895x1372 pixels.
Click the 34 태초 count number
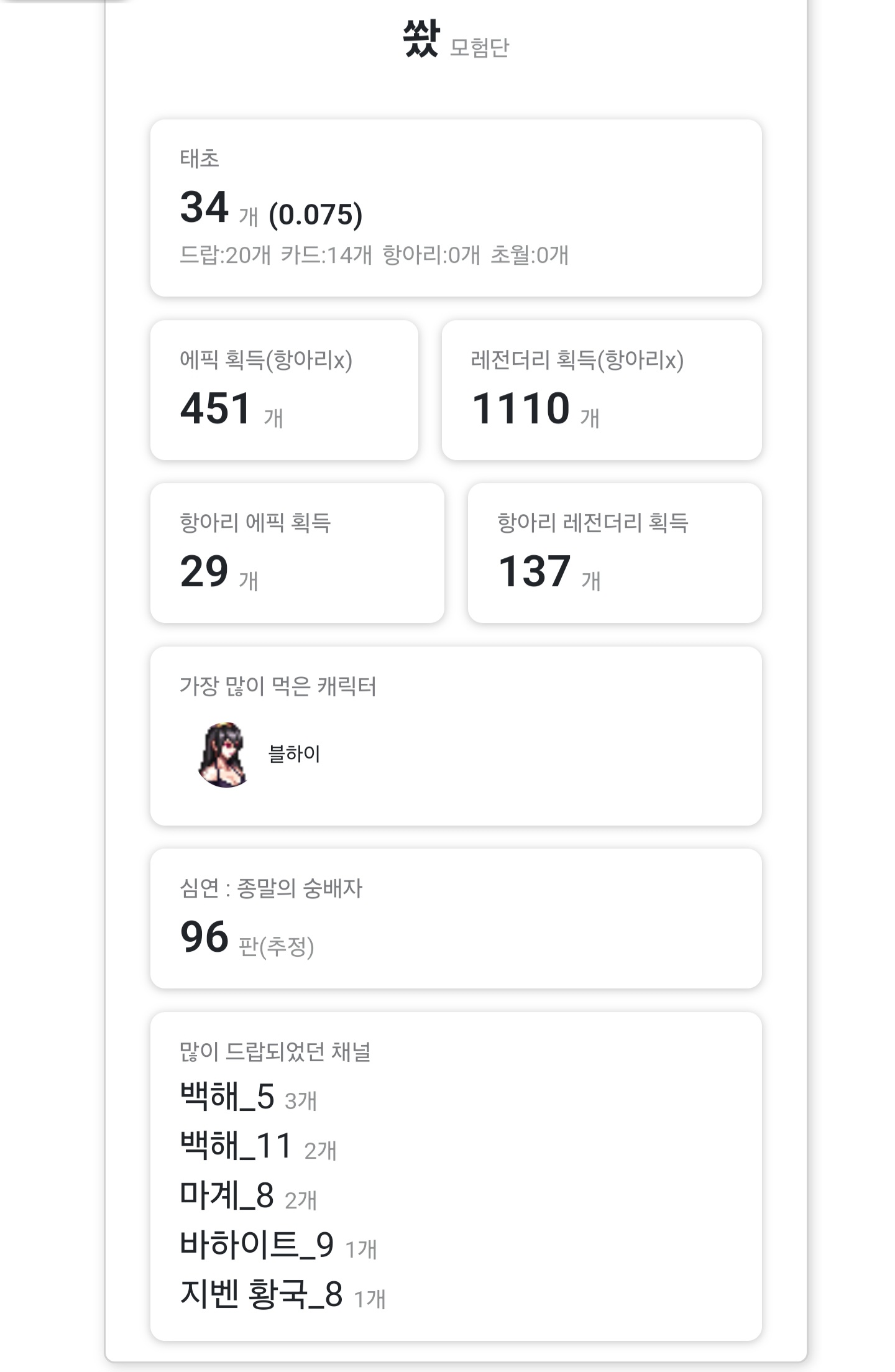coord(204,207)
